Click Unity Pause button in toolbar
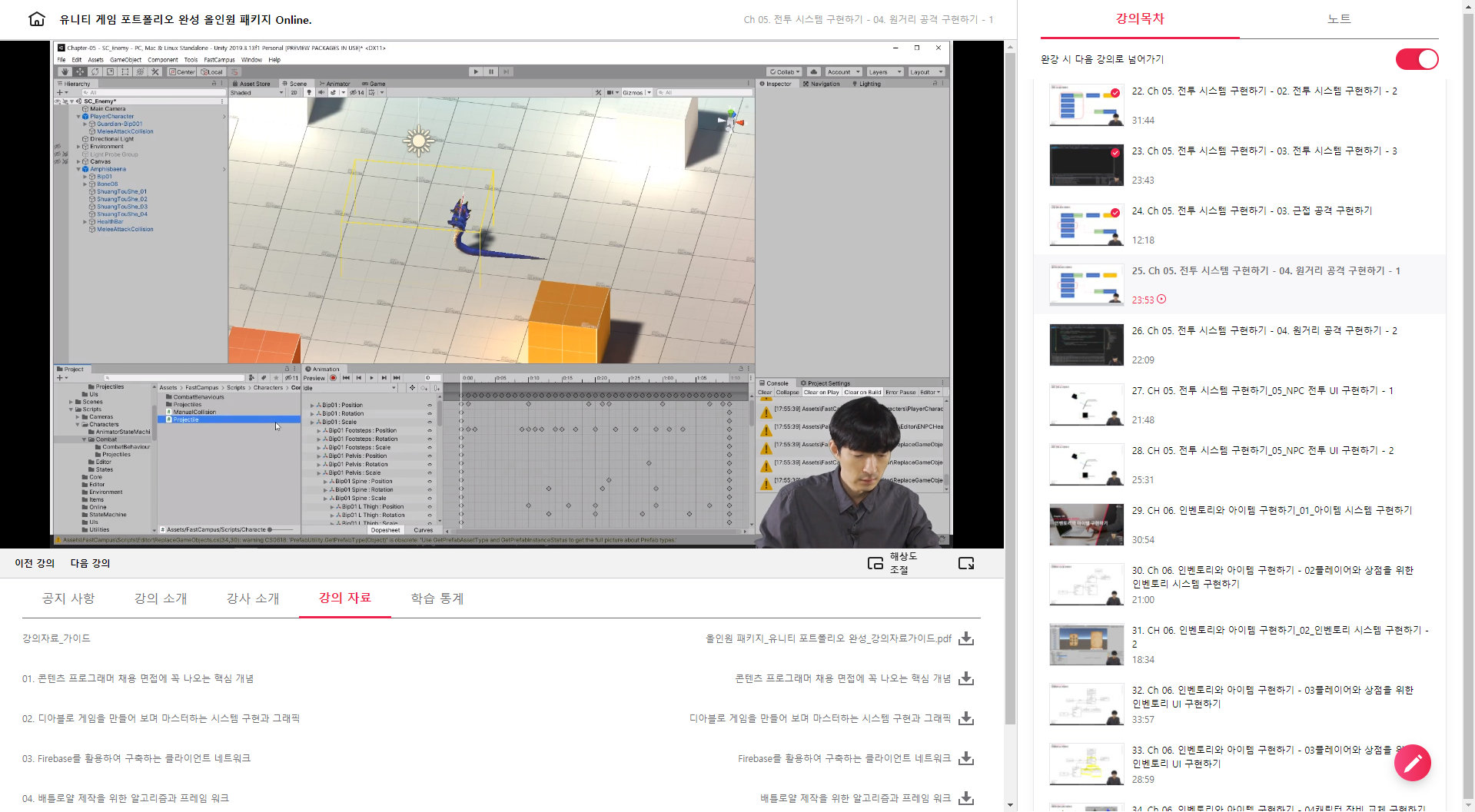This screenshot has height=812, width=1475. click(491, 71)
